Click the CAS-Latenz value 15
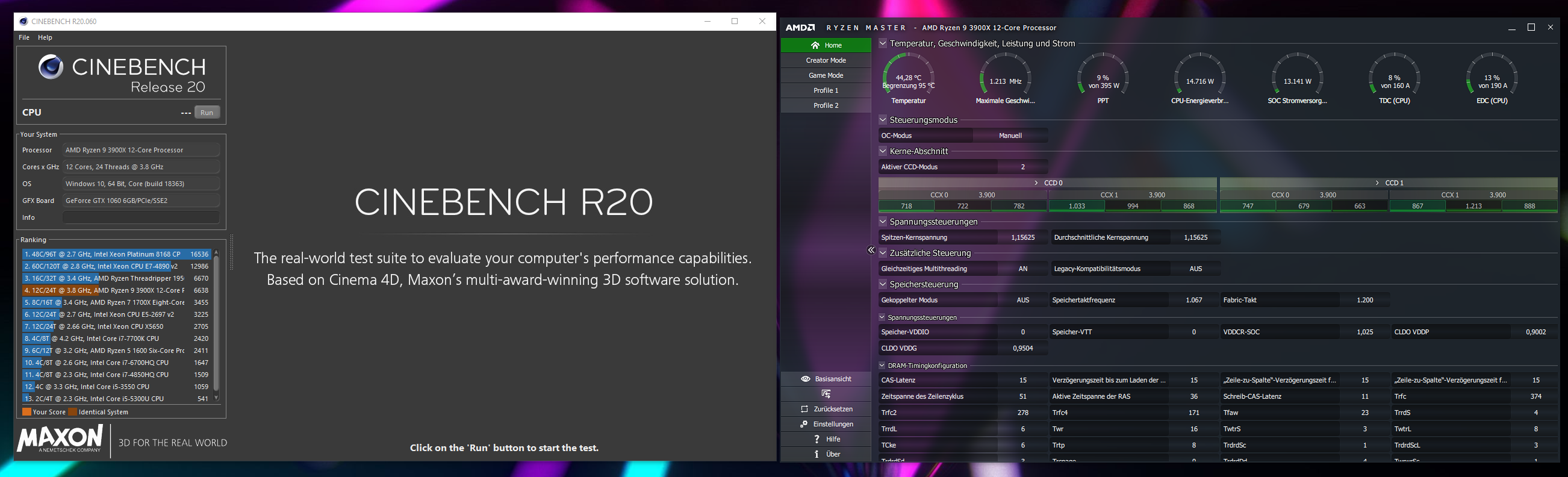The width and height of the screenshot is (1568, 477). pos(1023,380)
